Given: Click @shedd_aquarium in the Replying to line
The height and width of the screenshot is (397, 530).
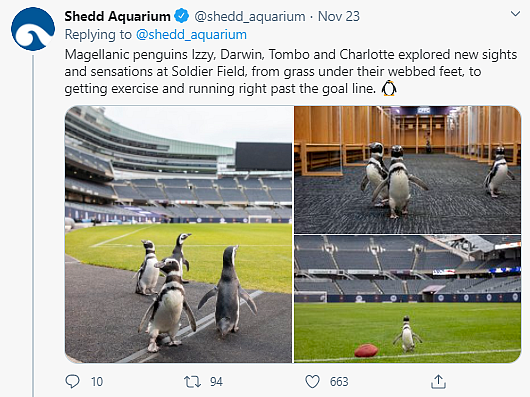Looking at the screenshot, I should point(191,34).
